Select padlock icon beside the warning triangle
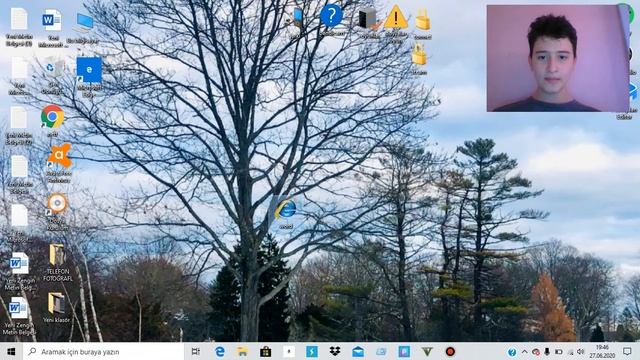The height and width of the screenshot is (360, 640). (x=422, y=20)
